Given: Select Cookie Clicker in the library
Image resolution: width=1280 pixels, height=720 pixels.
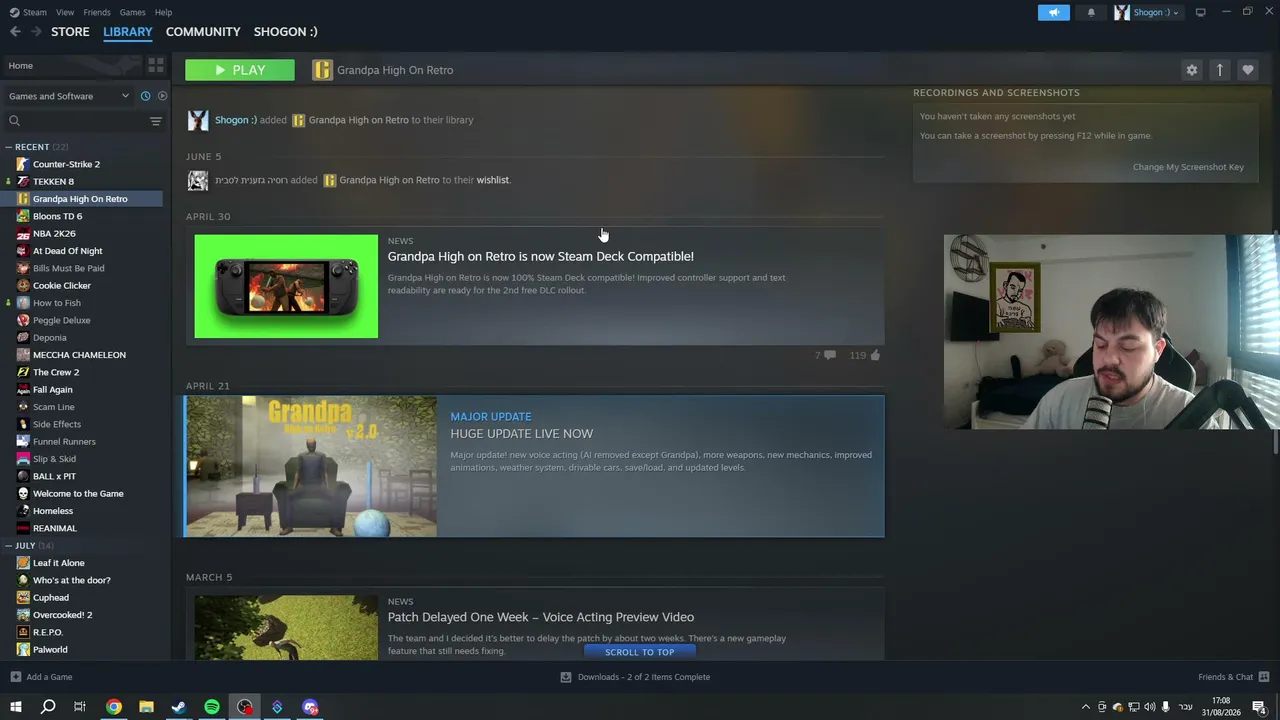Looking at the screenshot, I should tap(61, 286).
